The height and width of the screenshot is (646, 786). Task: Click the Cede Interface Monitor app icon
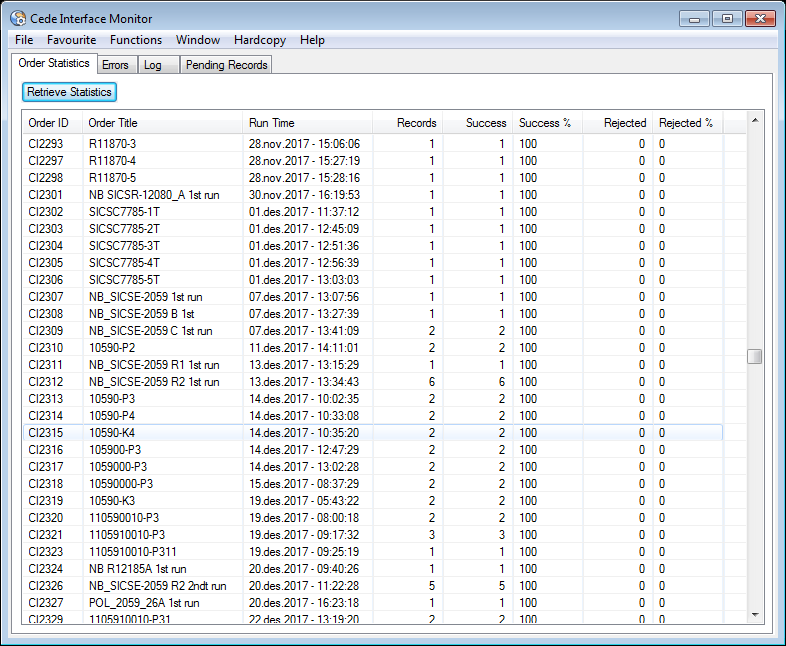coord(18,17)
